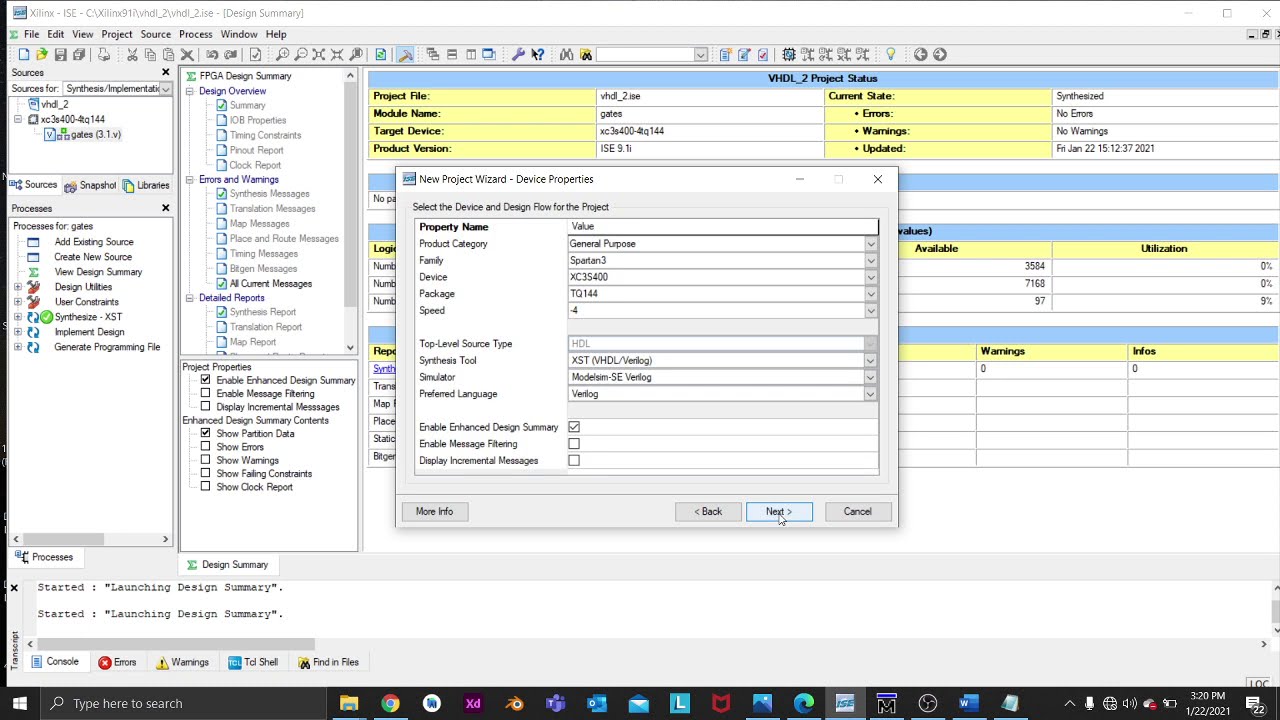This screenshot has height=720, width=1280.
Task: Open Google Chrome from the taskbar
Action: [390, 703]
